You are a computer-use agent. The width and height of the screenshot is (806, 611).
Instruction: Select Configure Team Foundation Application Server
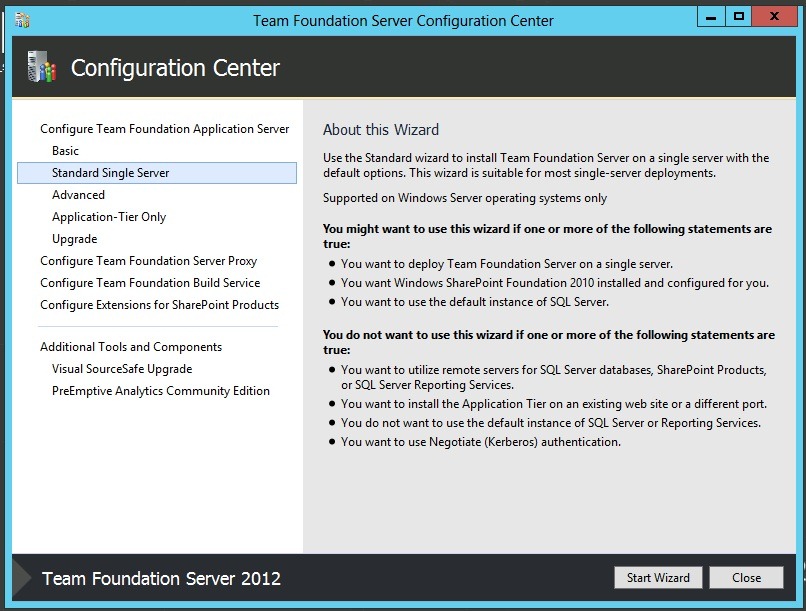pos(164,129)
